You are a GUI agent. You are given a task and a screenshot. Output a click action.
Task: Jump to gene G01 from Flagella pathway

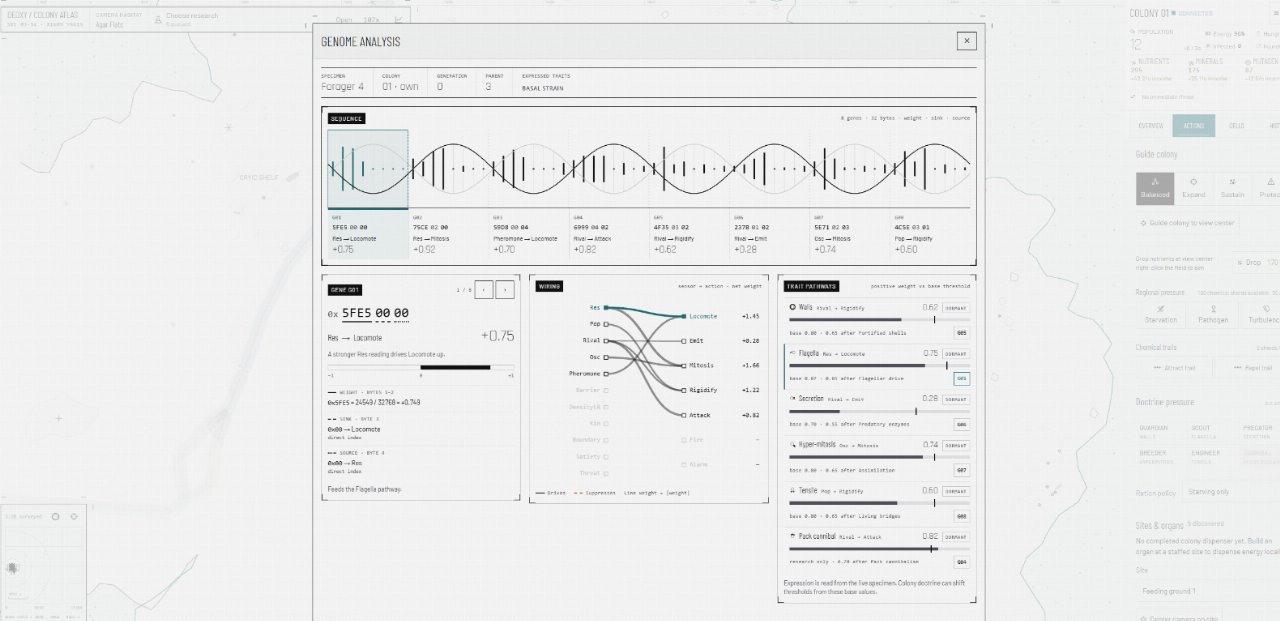point(961,379)
